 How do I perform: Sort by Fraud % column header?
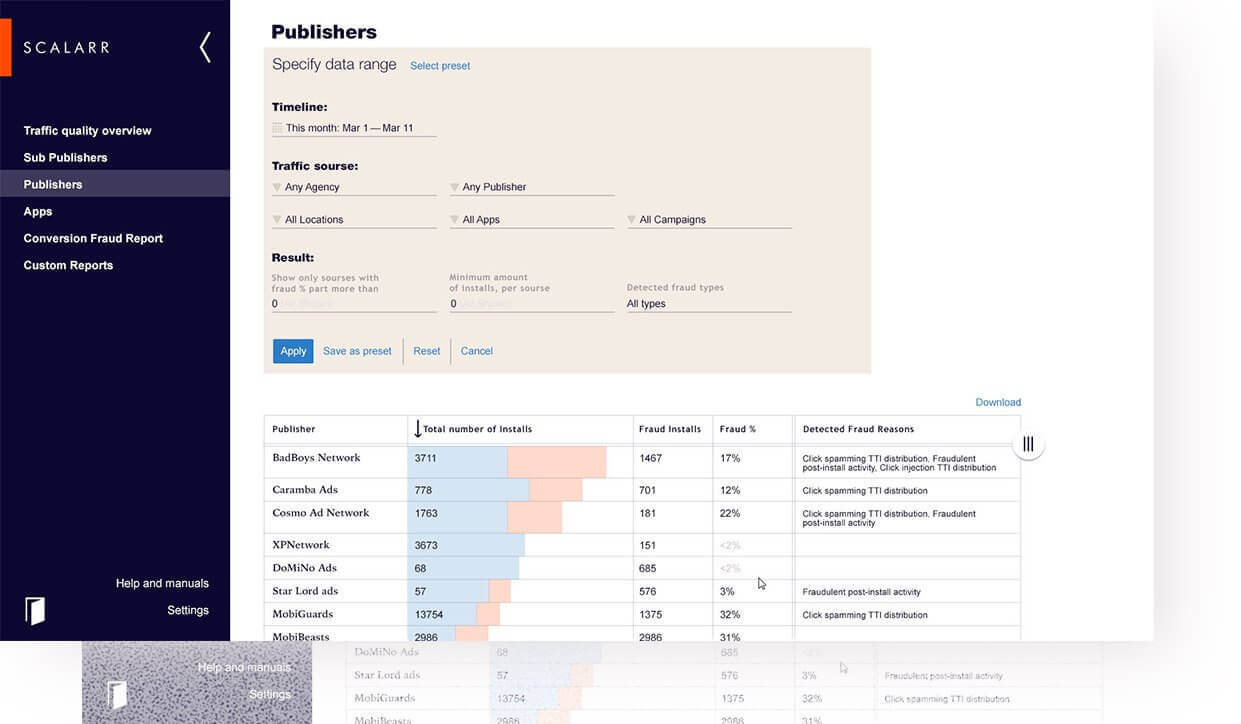(x=738, y=429)
